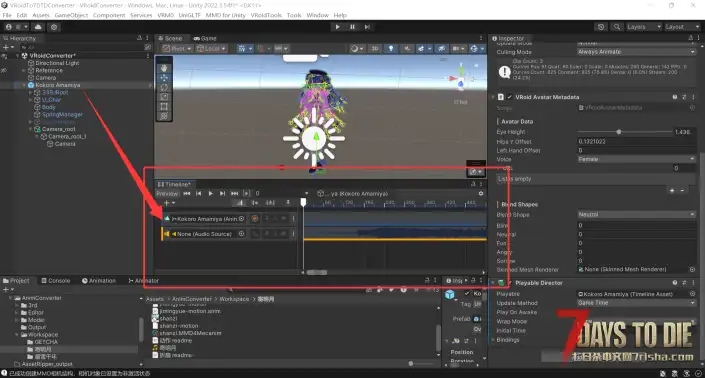Select the Transform tool in Scene overlay
The width and height of the screenshot is (705, 378).
pos(164,116)
